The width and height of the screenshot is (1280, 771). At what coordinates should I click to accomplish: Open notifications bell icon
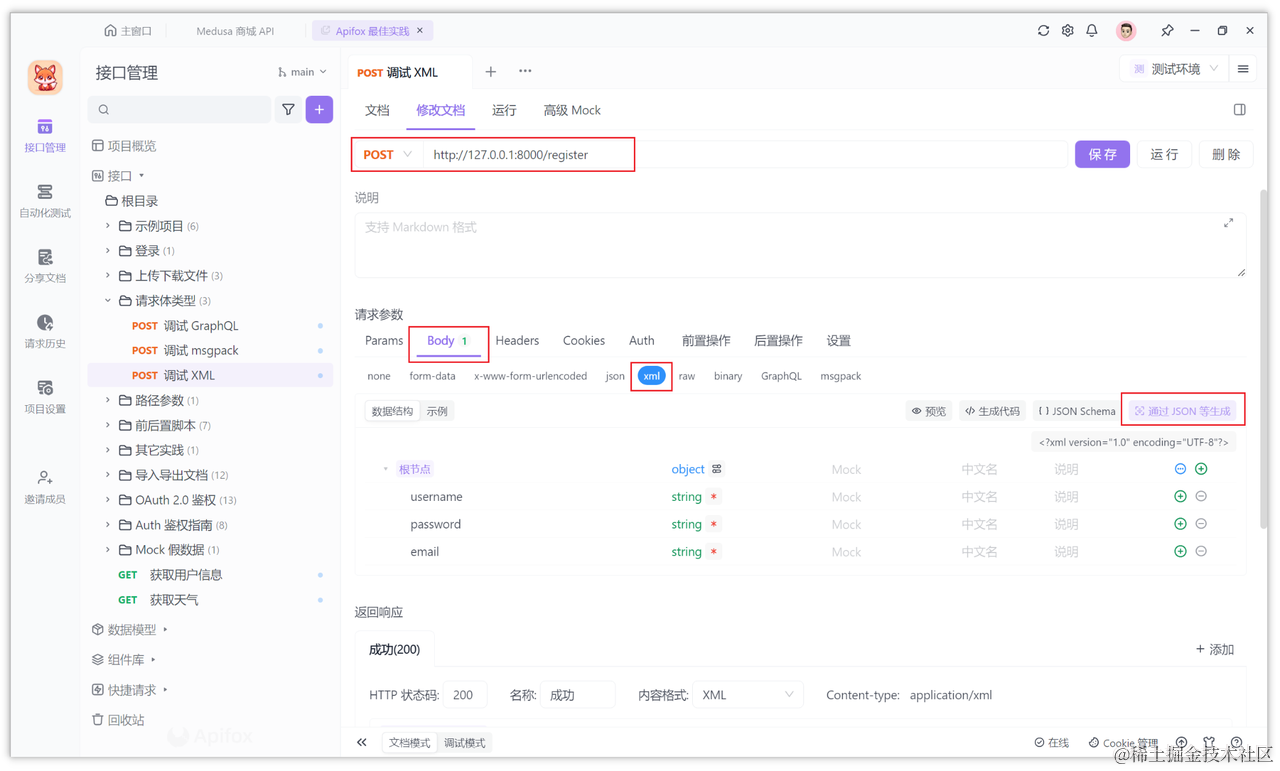[1092, 31]
